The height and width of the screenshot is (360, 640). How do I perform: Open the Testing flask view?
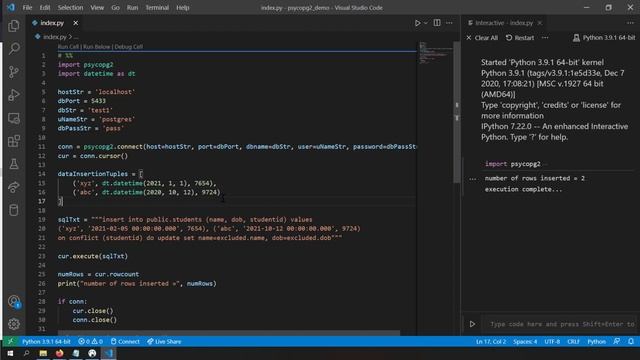pyautogui.click(x=14, y=164)
